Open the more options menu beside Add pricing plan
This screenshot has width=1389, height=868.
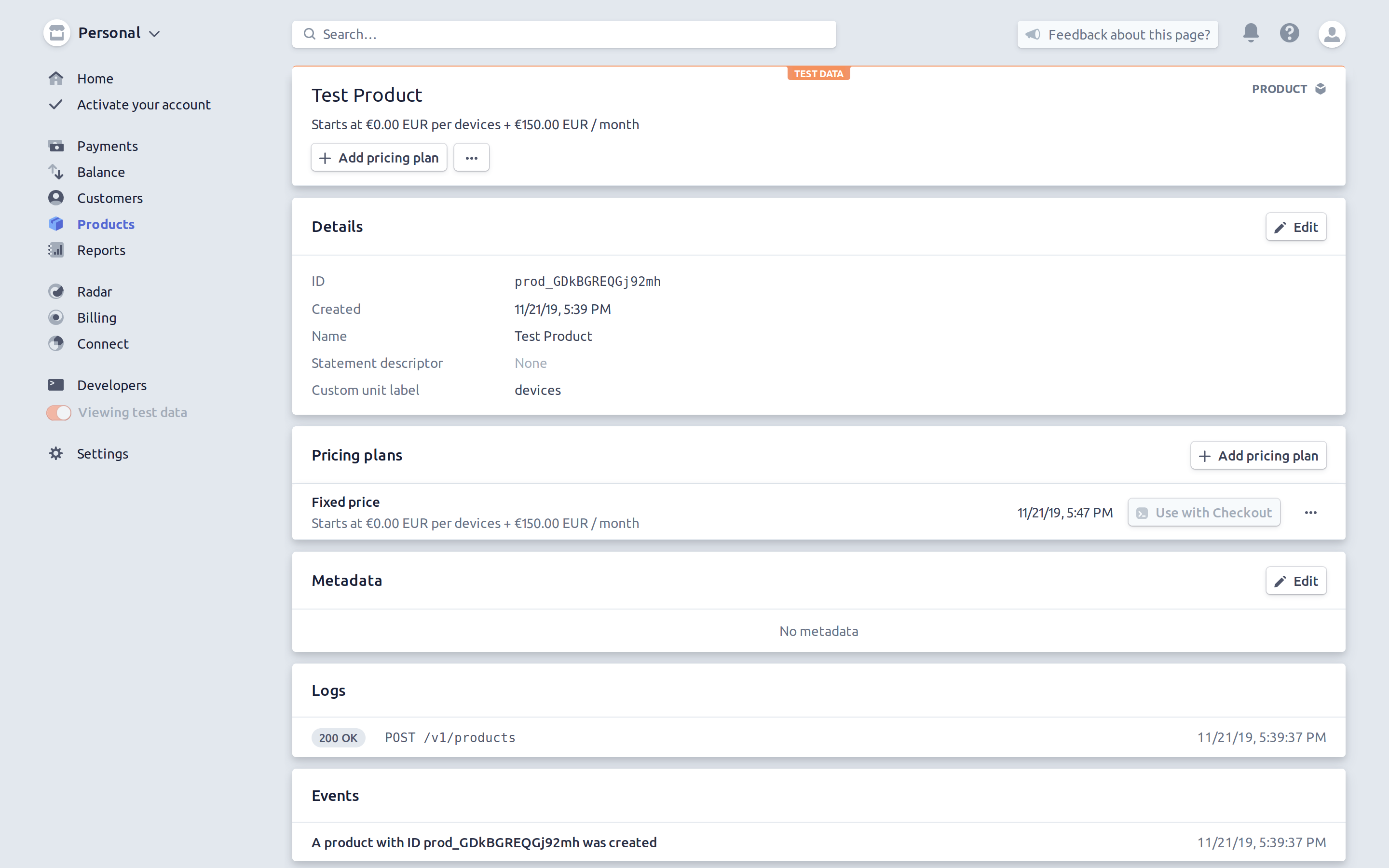click(471, 158)
